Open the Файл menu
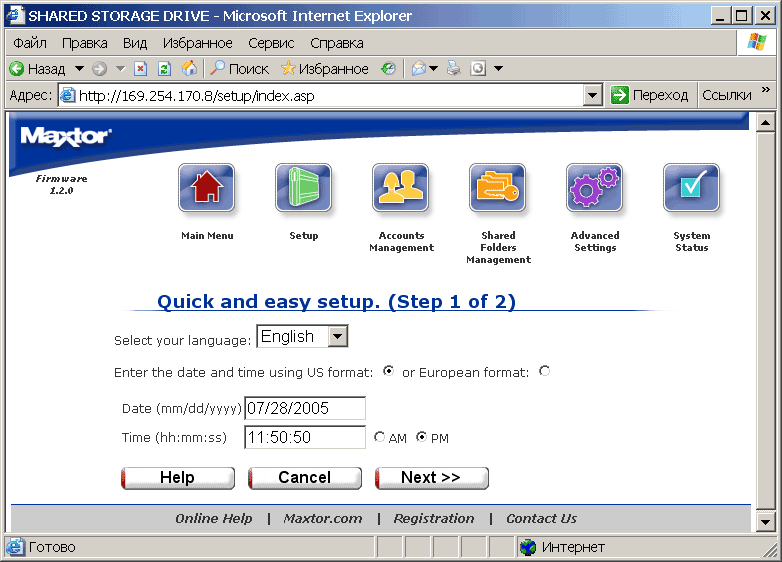 pos(30,43)
